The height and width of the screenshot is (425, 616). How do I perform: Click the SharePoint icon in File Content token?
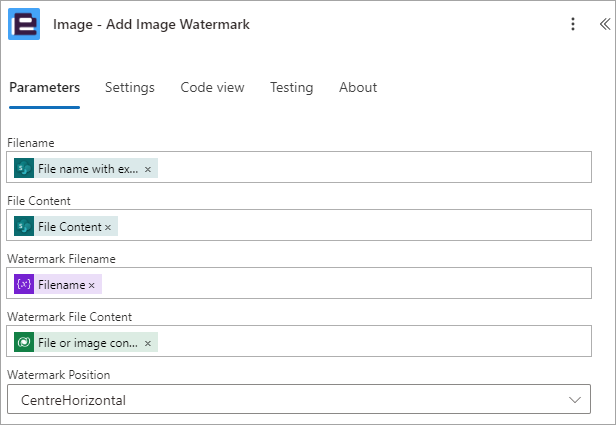pyautogui.click(x=24, y=226)
